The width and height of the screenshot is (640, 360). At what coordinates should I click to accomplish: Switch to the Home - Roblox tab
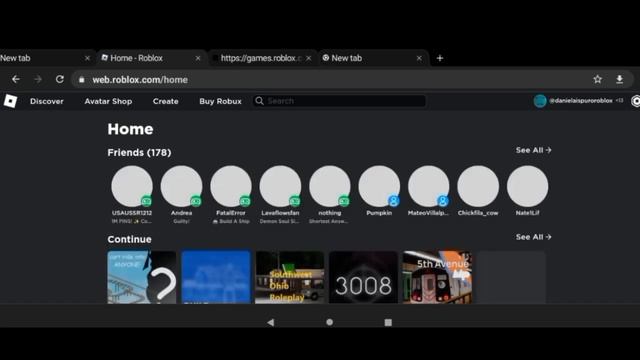pos(151,58)
